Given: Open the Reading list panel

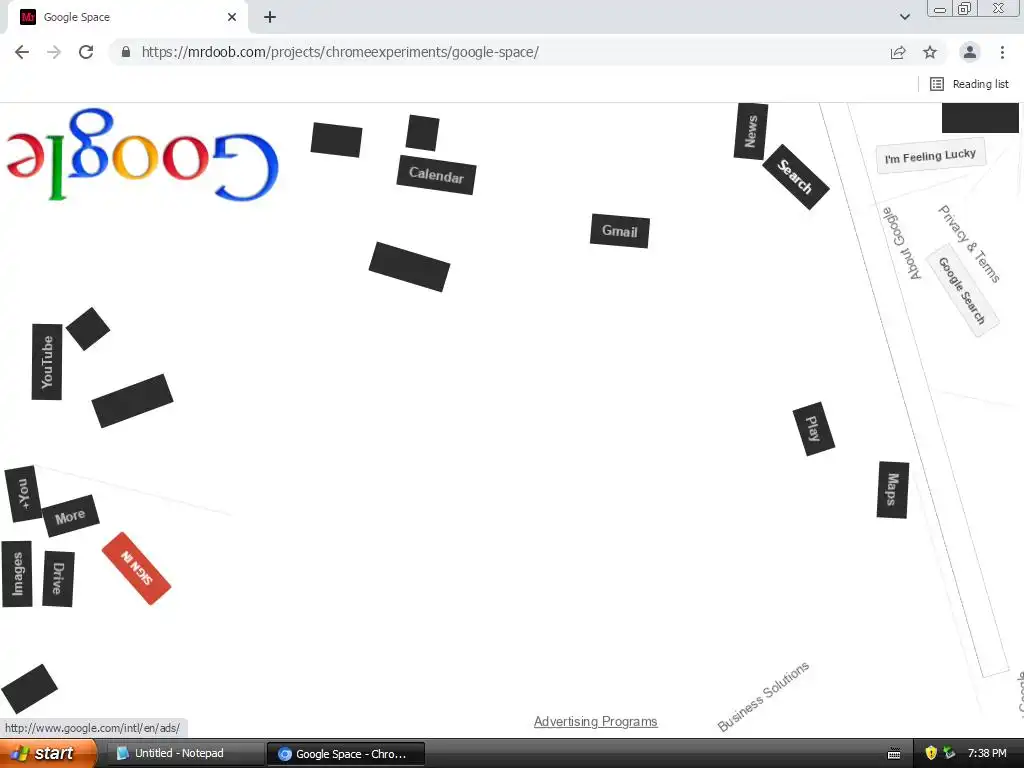Looking at the screenshot, I should 969,84.
